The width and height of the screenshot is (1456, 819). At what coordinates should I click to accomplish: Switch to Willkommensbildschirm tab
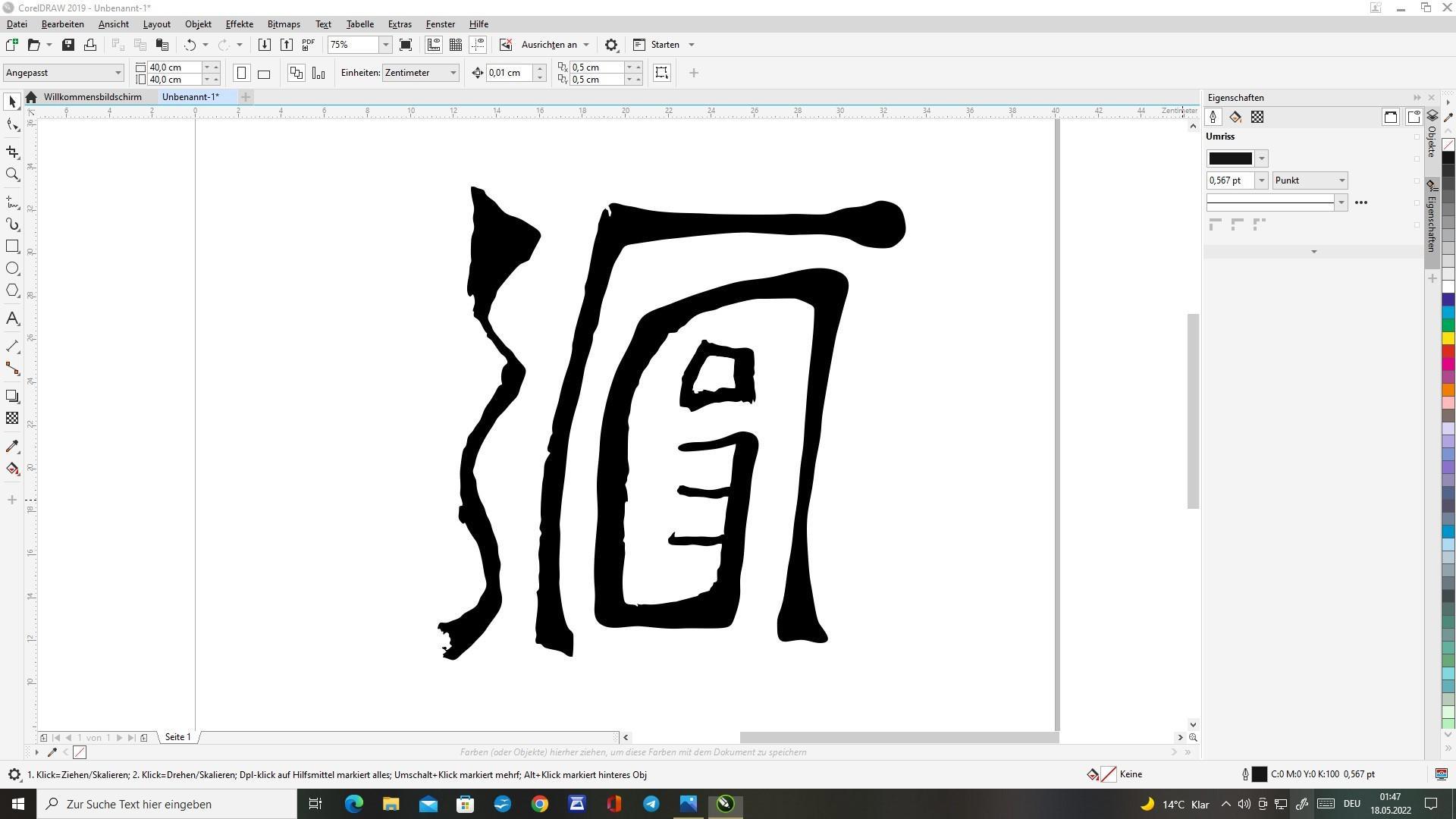pos(93,97)
